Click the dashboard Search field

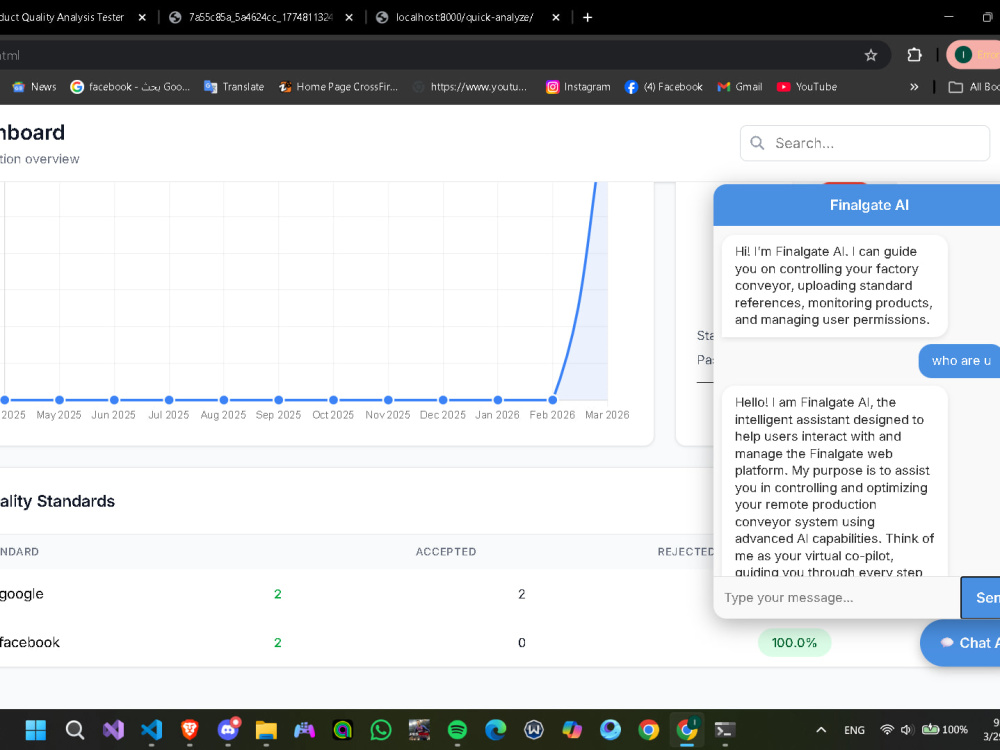(865, 143)
